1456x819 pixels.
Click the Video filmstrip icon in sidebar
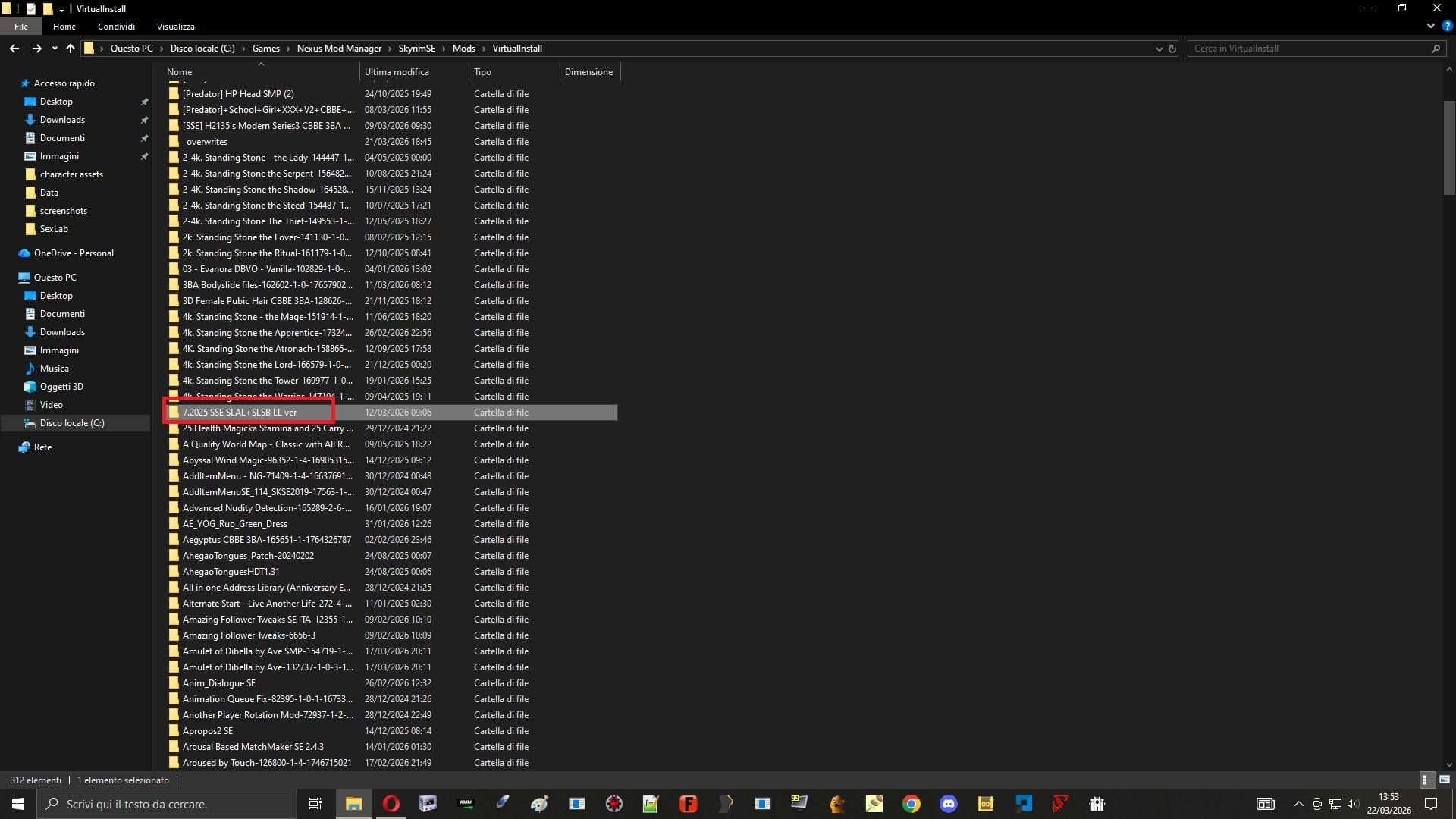[x=30, y=405]
